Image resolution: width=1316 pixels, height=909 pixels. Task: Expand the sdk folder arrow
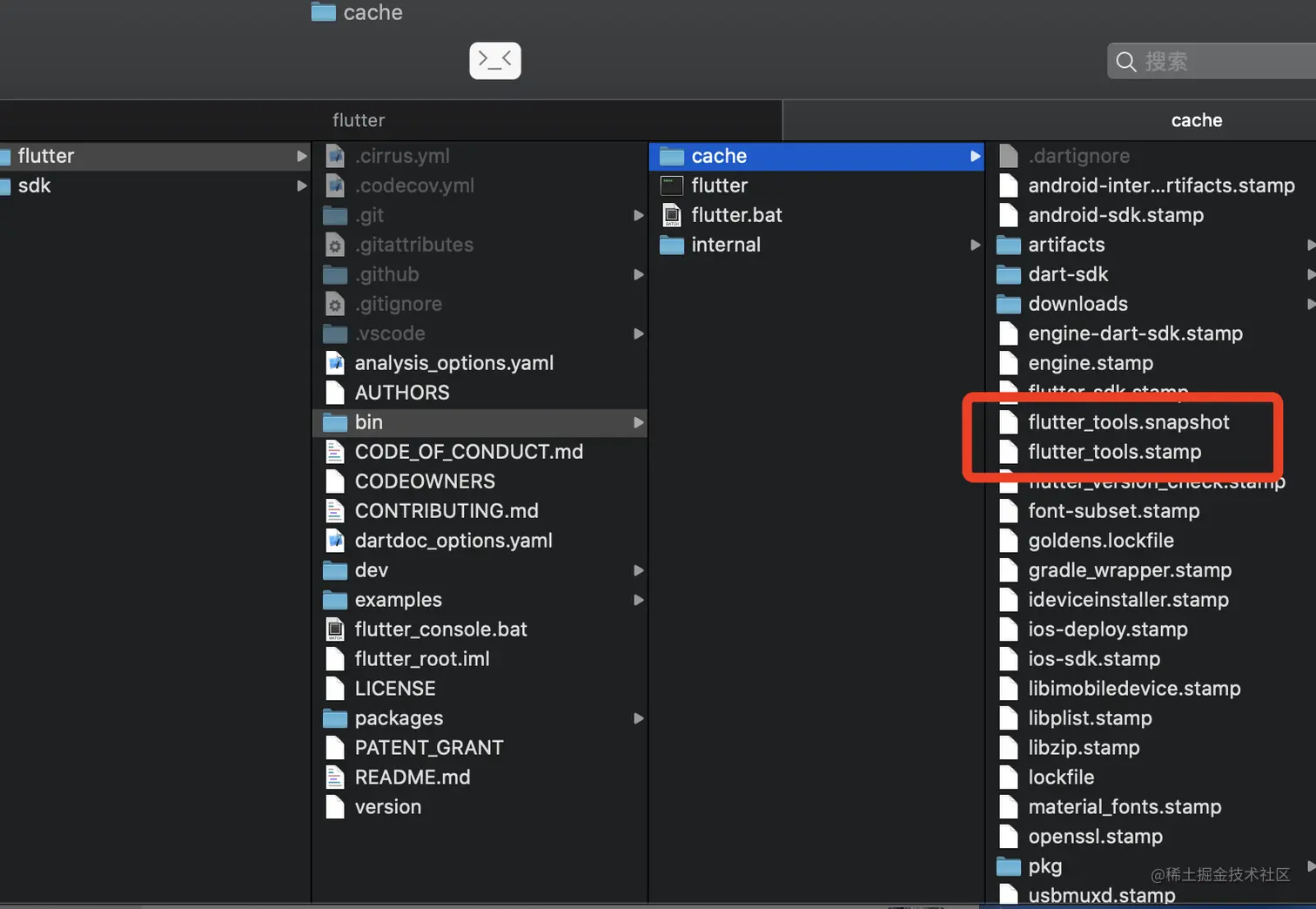[x=302, y=186]
